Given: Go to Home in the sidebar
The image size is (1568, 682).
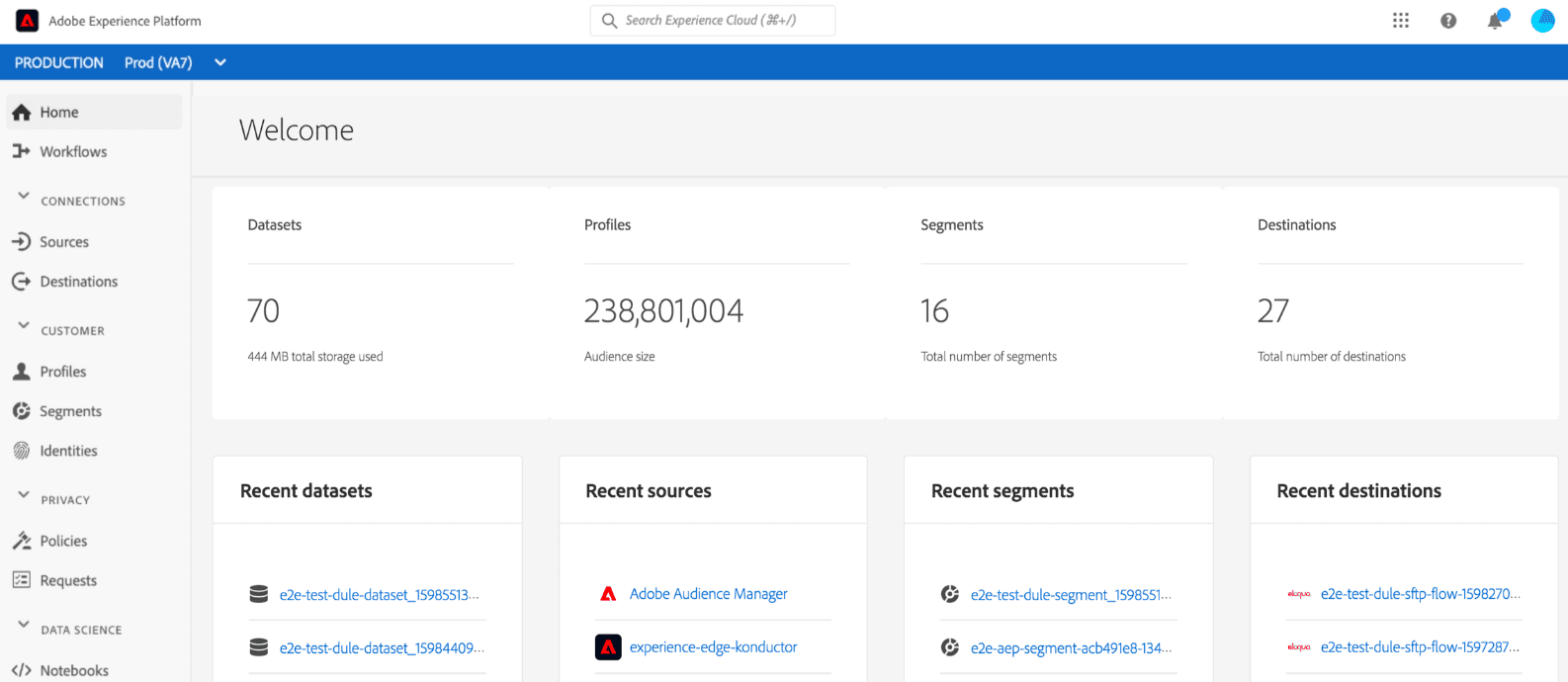Looking at the screenshot, I should (94, 112).
